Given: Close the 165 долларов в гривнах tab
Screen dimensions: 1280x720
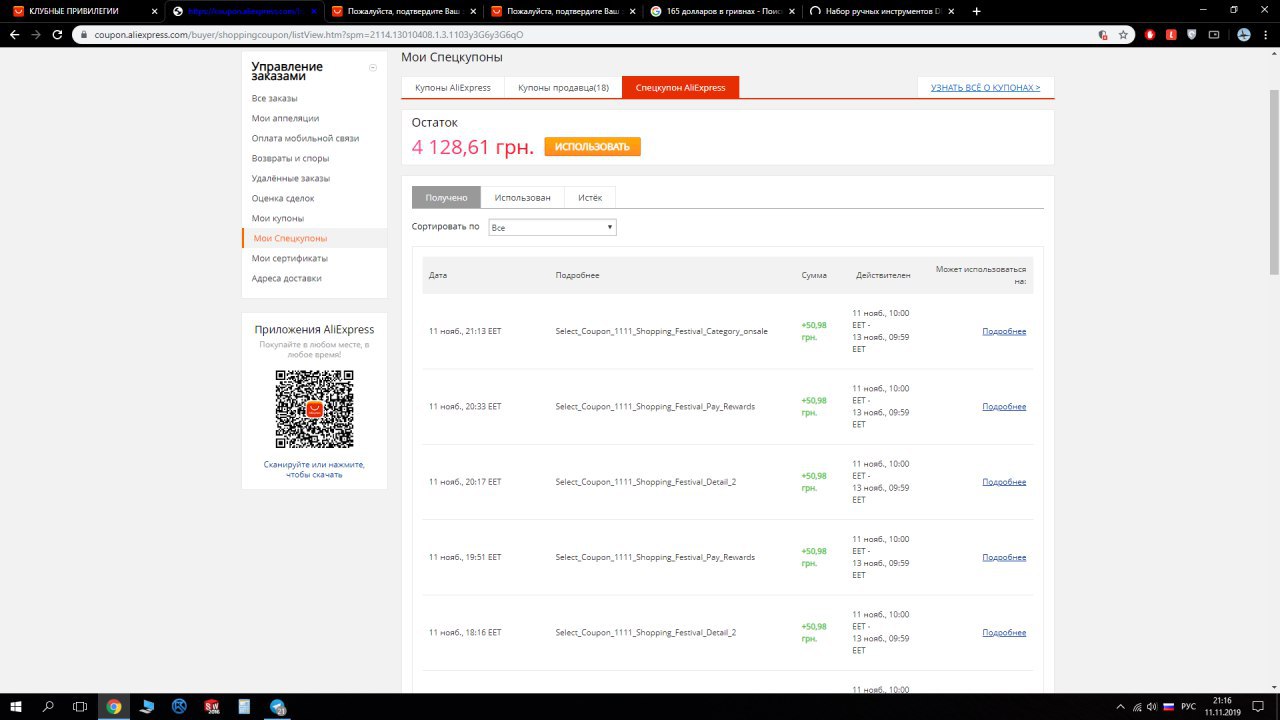Looking at the screenshot, I should tap(791, 11).
